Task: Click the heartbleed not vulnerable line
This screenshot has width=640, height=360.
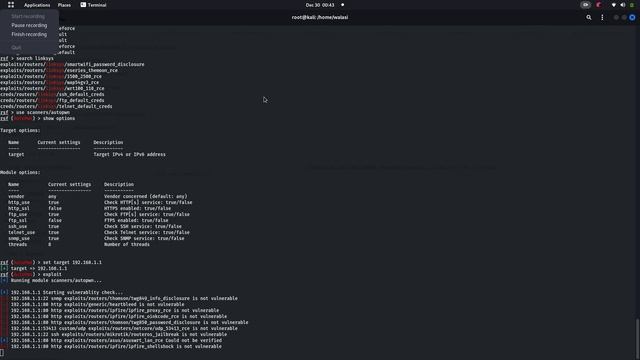Action: point(92,304)
